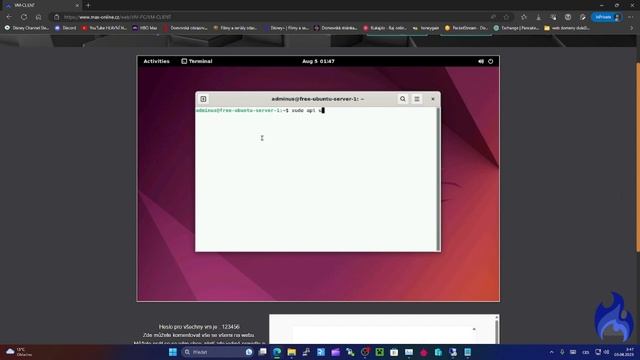Click the Ubuntu power menu icon
The width and height of the screenshot is (640, 360).
(491, 61)
